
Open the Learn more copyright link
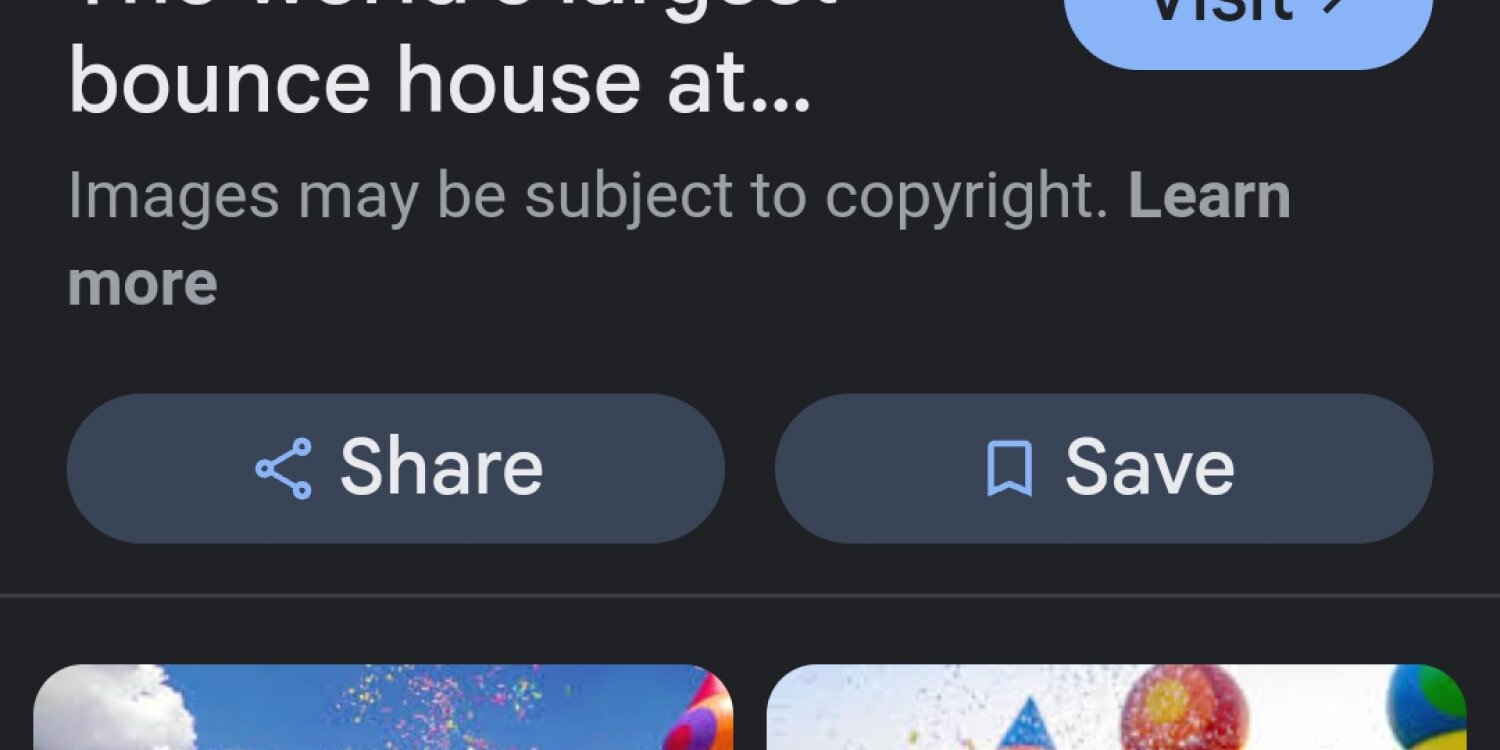coord(680,240)
